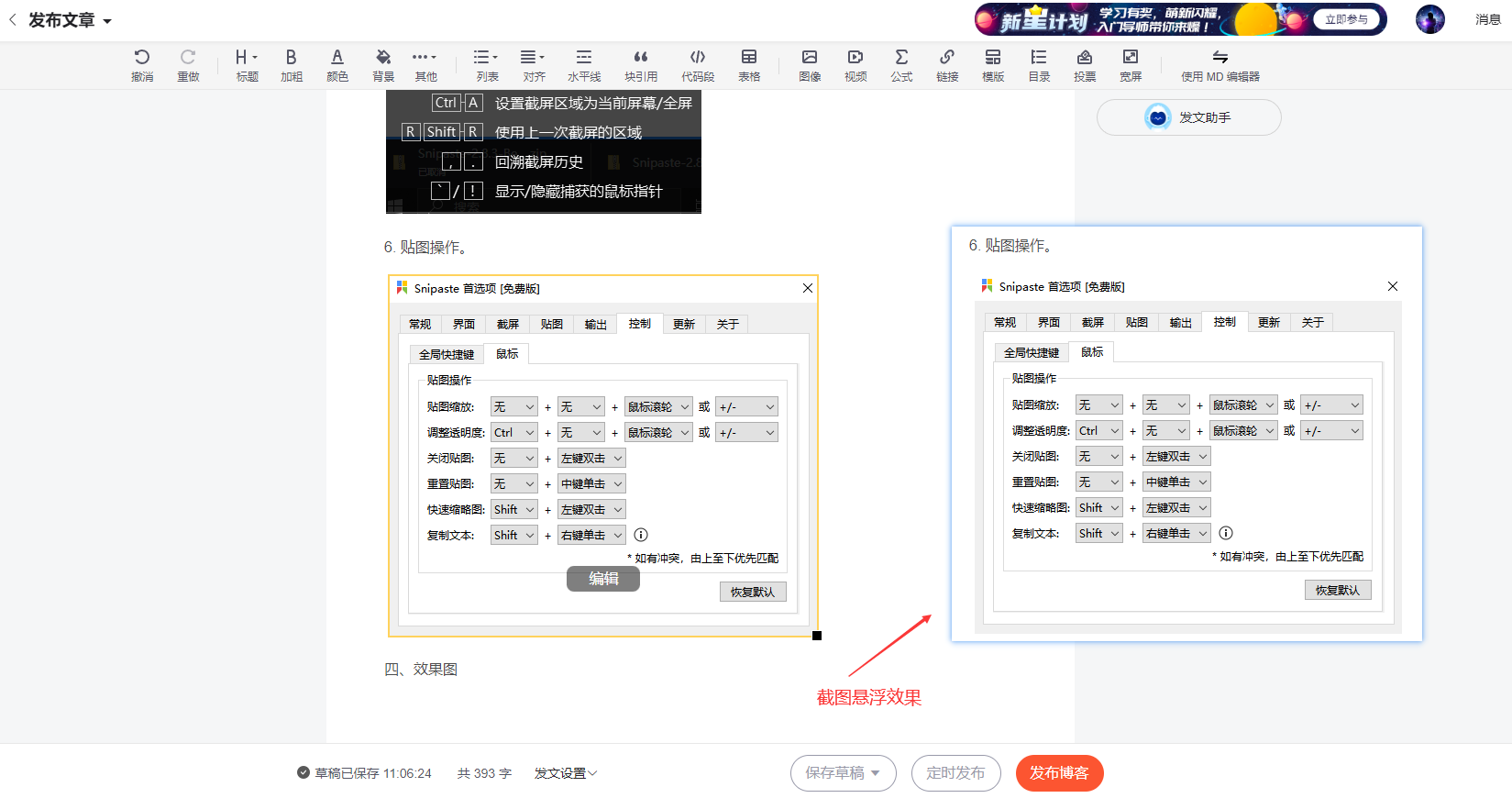
Task: Insert a 投票 poll
Action: [x=1085, y=66]
